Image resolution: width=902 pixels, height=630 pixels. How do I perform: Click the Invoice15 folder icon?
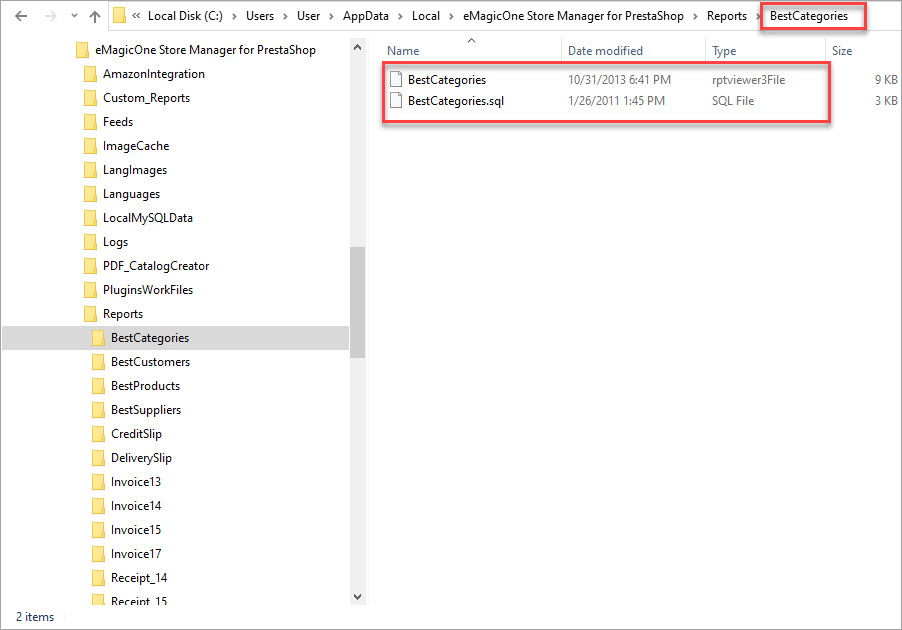98,530
